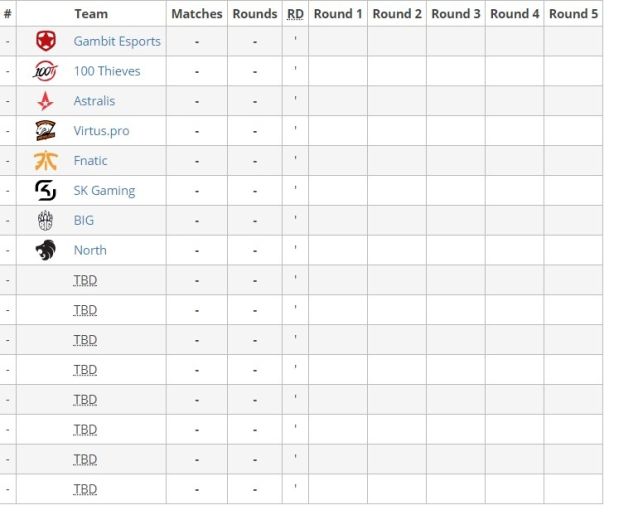Click the SK Gaming logo
This screenshot has height=515, width=638.
click(x=46, y=190)
